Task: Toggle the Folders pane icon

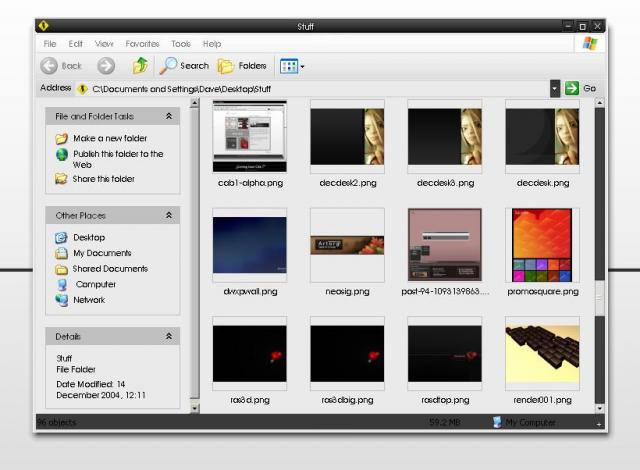Action: tap(225, 66)
